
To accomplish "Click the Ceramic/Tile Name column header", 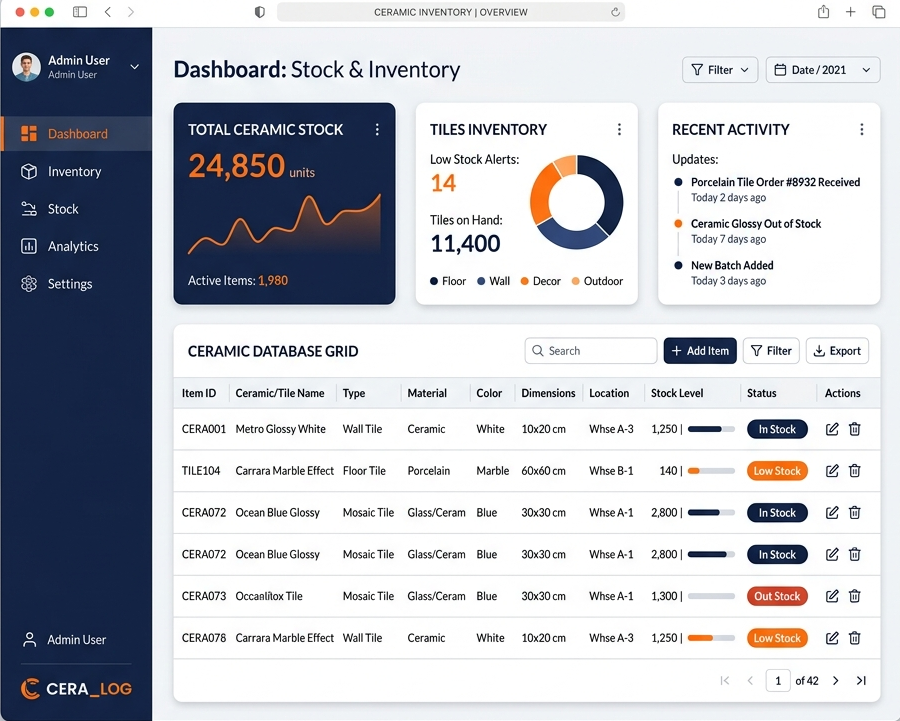I will pyautogui.click(x=280, y=393).
